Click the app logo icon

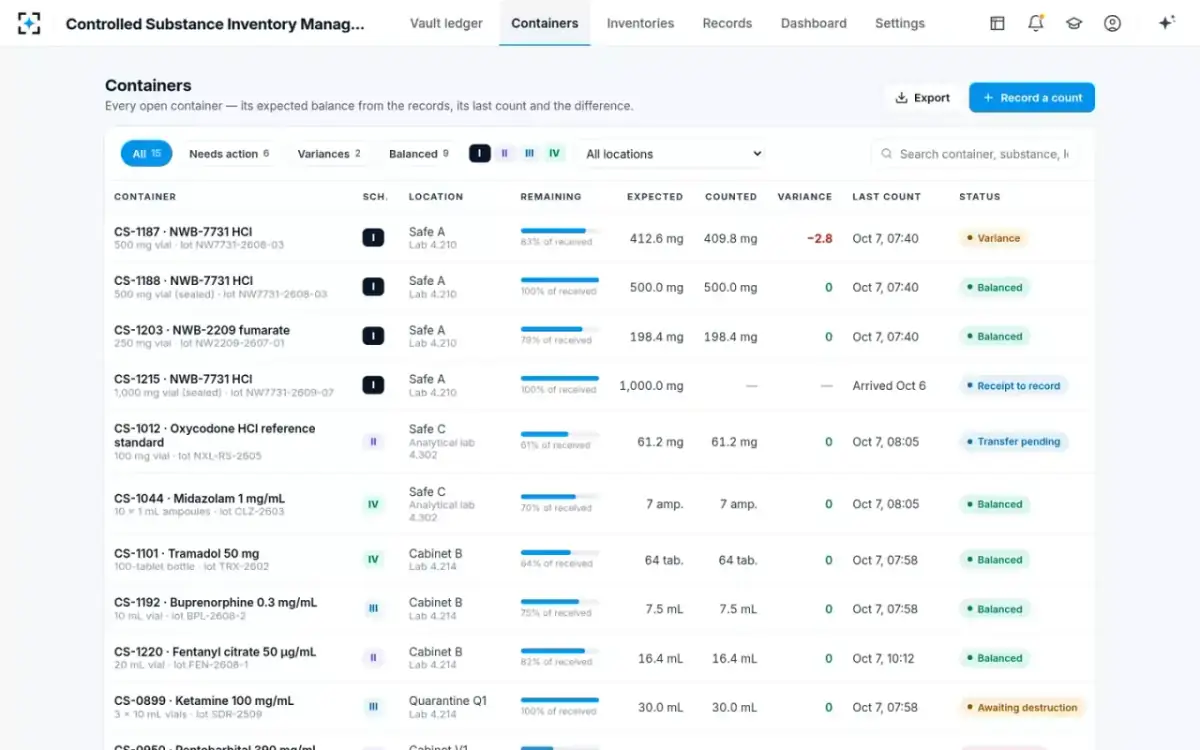(29, 23)
